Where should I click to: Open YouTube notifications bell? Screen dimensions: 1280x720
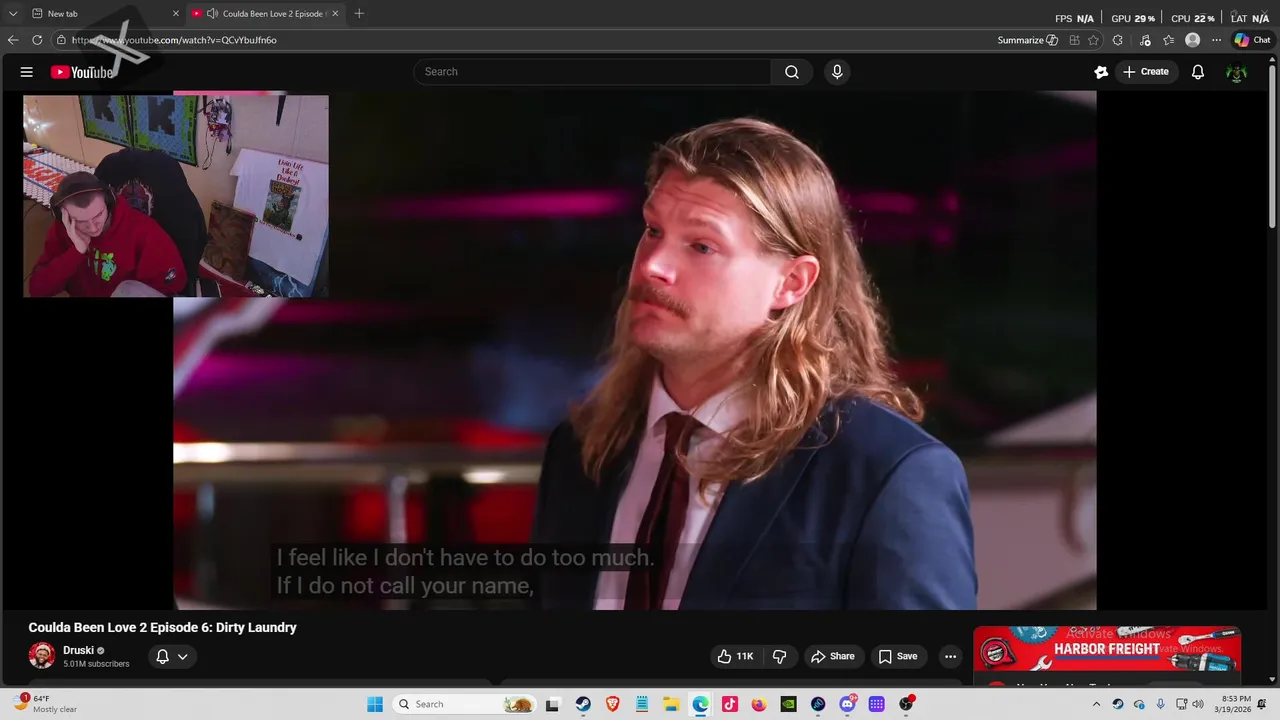coord(1198,72)
